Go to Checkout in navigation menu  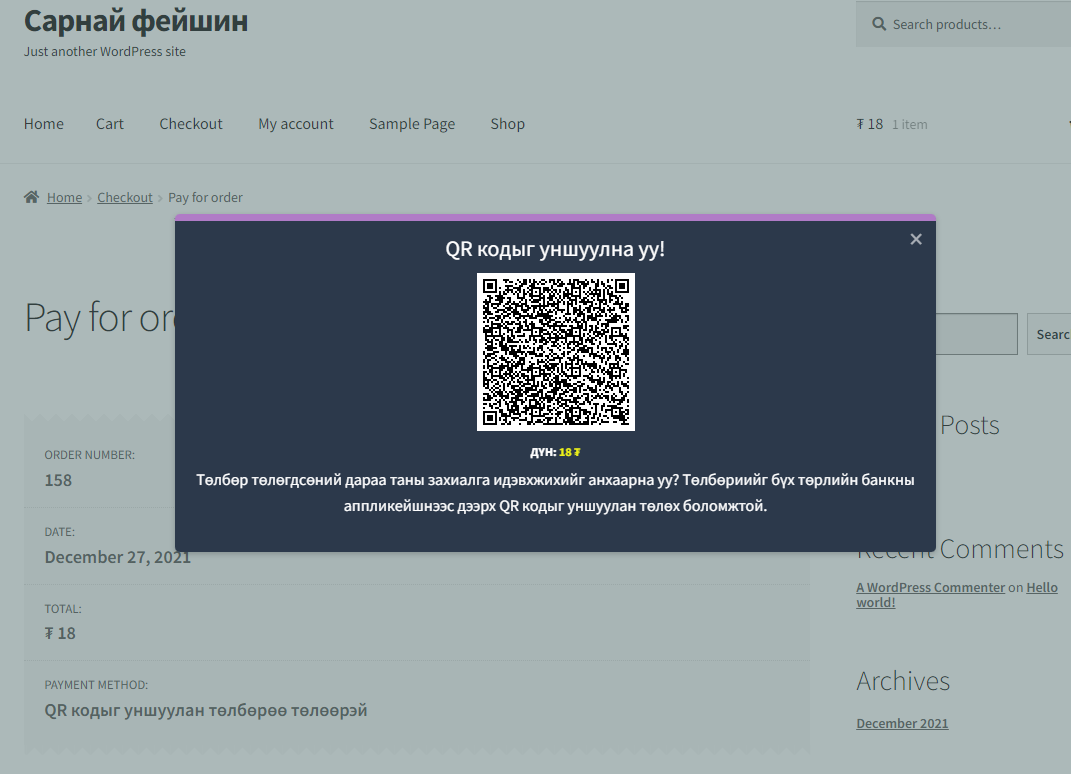[191, 124]
